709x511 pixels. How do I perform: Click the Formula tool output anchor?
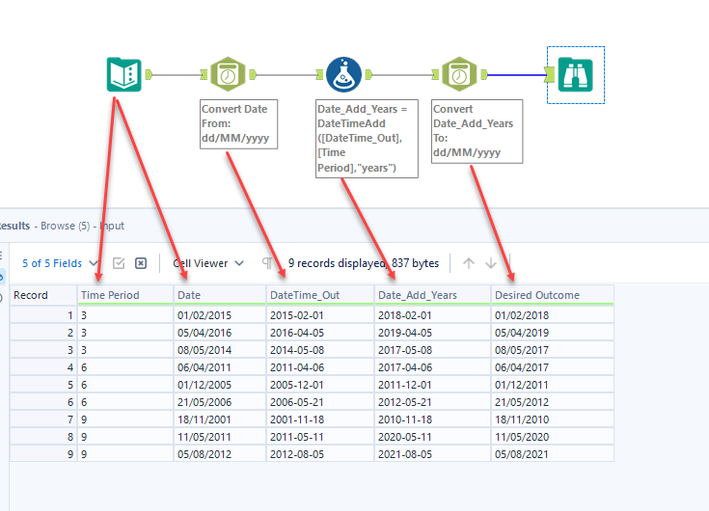[x=369, y=74]
